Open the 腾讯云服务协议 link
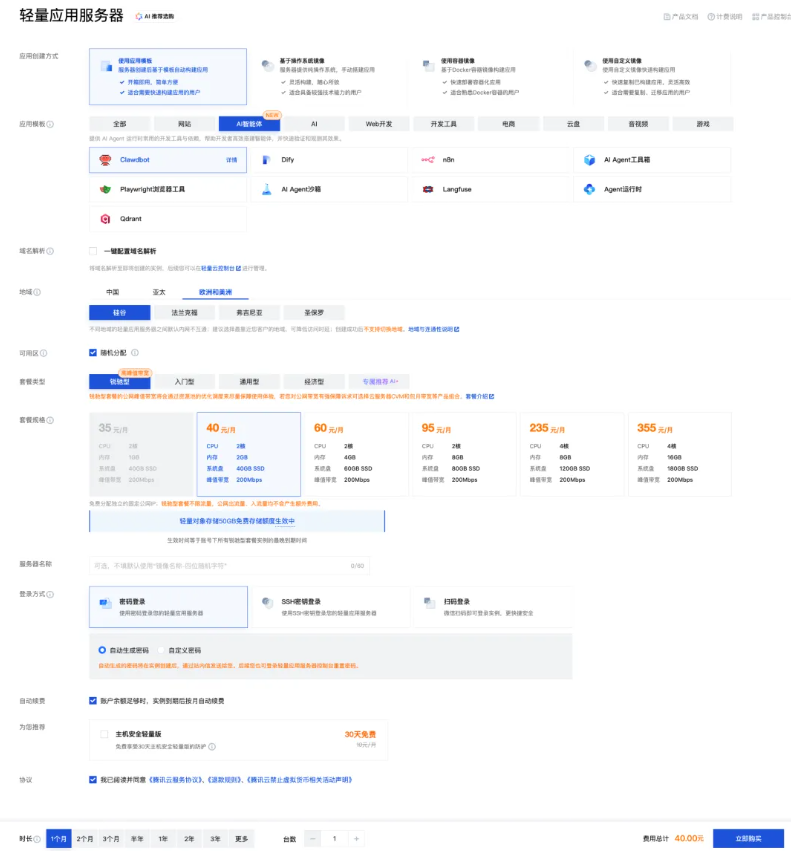 click(x=177, y=779)
